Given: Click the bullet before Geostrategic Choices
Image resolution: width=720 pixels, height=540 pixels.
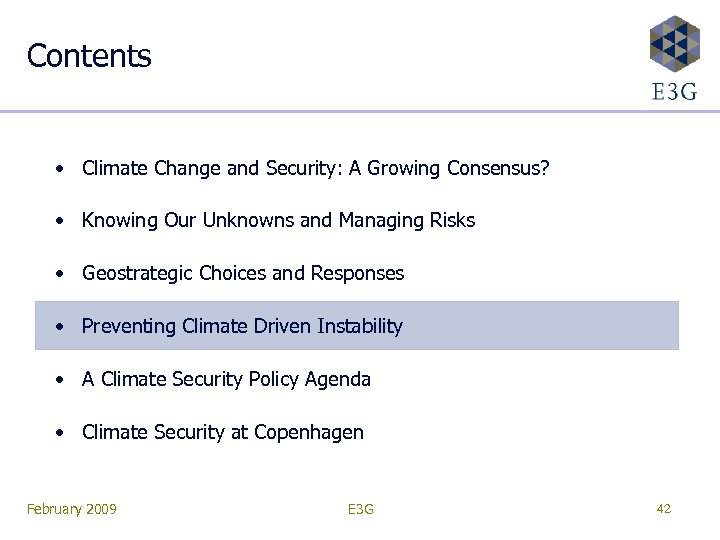Looking at the screenshot, I should coord(62,273).
